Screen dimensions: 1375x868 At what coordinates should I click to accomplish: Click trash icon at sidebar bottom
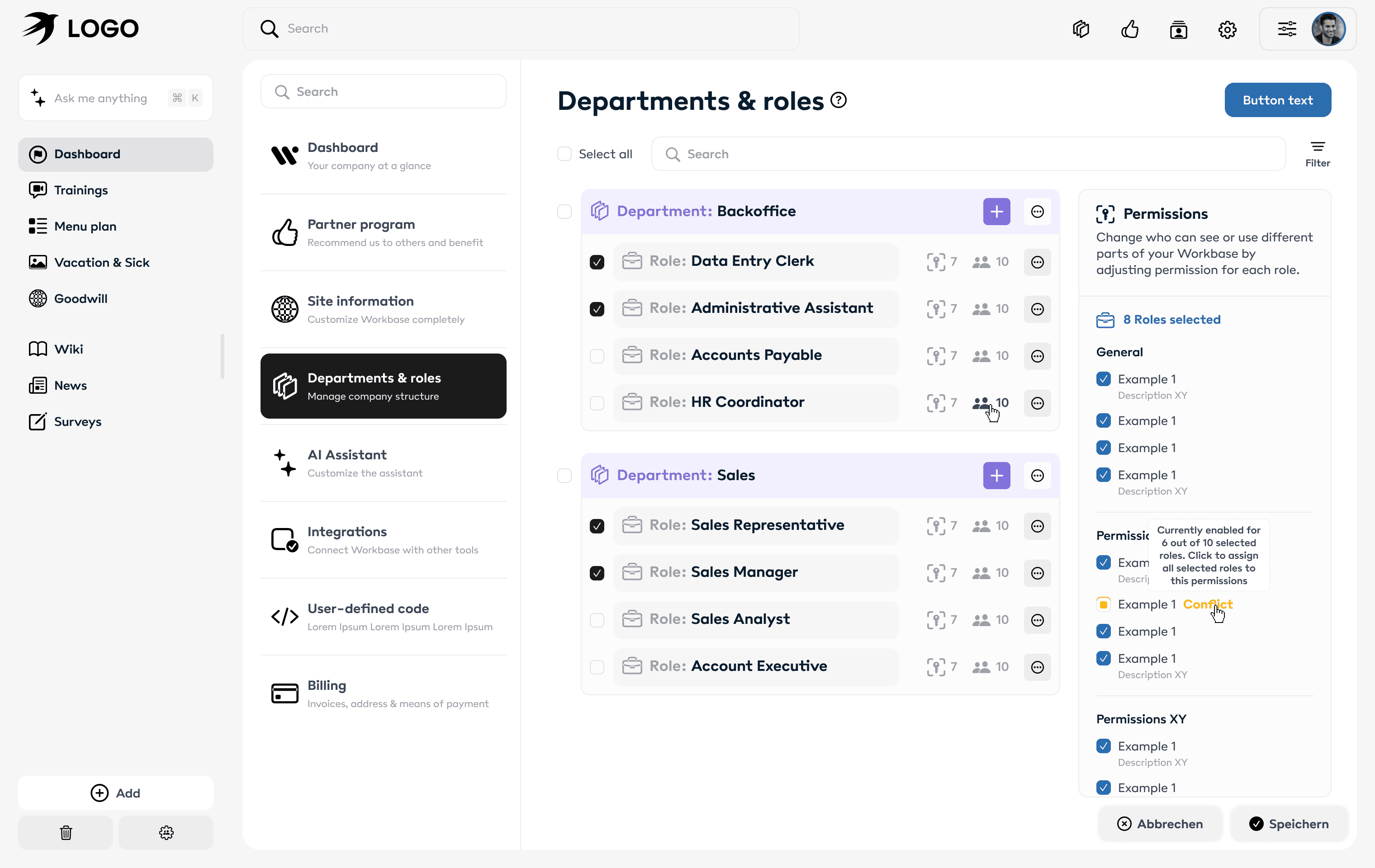[66, 833]
